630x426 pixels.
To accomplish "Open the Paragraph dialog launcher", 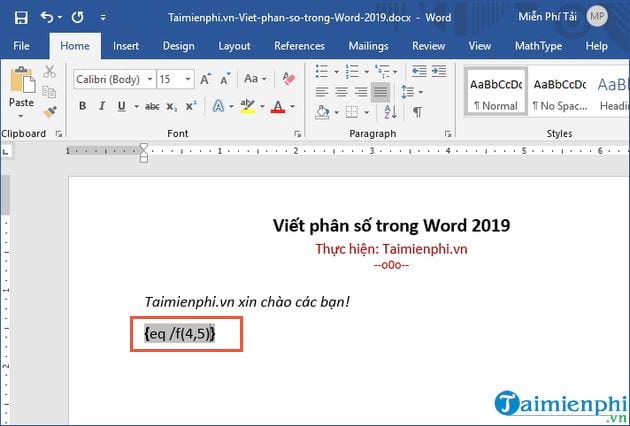I will point(448,134).
